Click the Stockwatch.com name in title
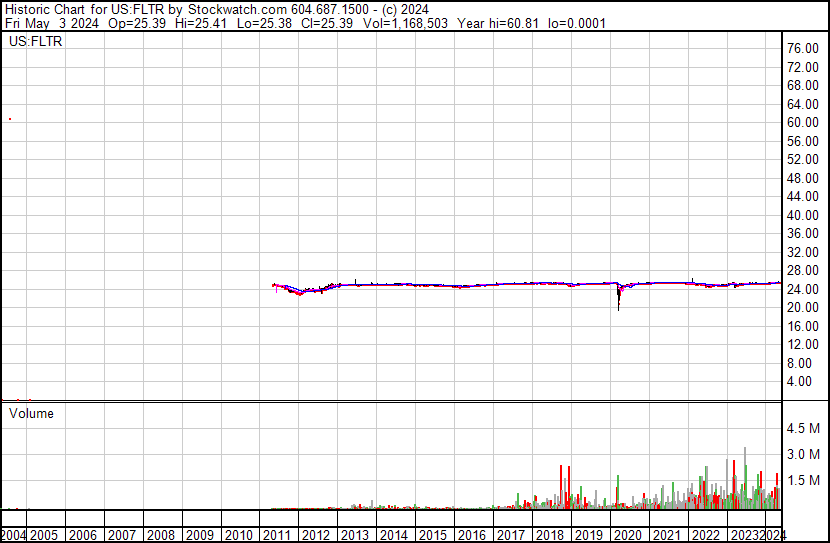This screenshot has height=543, width=830. click(238, 10)
